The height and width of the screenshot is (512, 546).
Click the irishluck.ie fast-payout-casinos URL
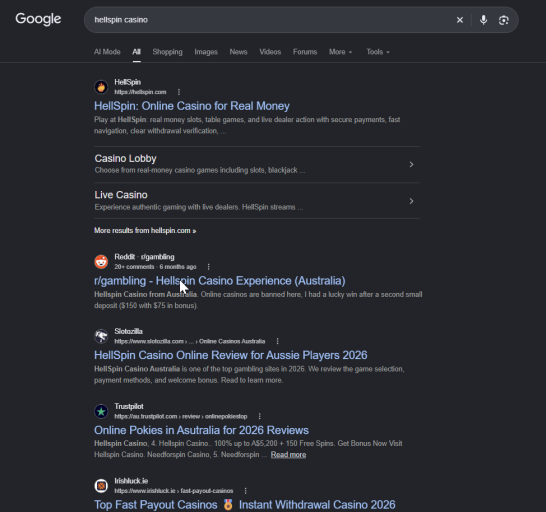tap(174, 491)
